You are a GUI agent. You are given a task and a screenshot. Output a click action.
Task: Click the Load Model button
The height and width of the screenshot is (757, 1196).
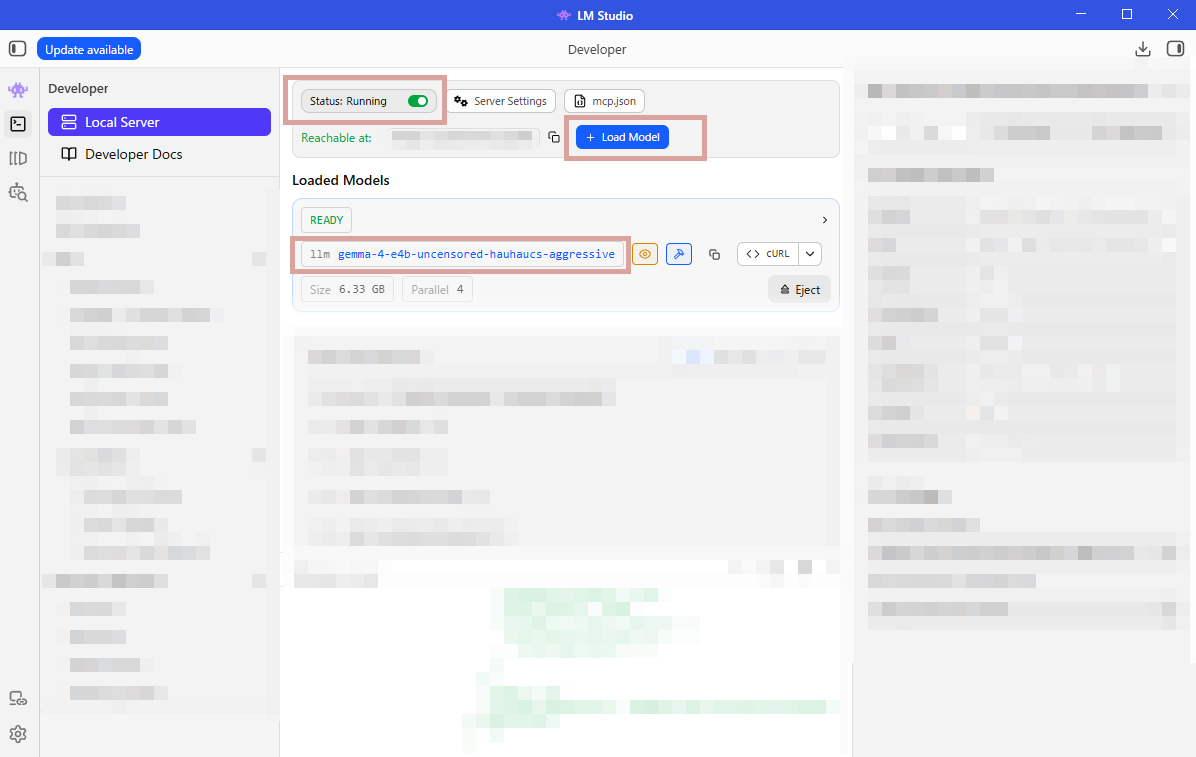point(622,137)
